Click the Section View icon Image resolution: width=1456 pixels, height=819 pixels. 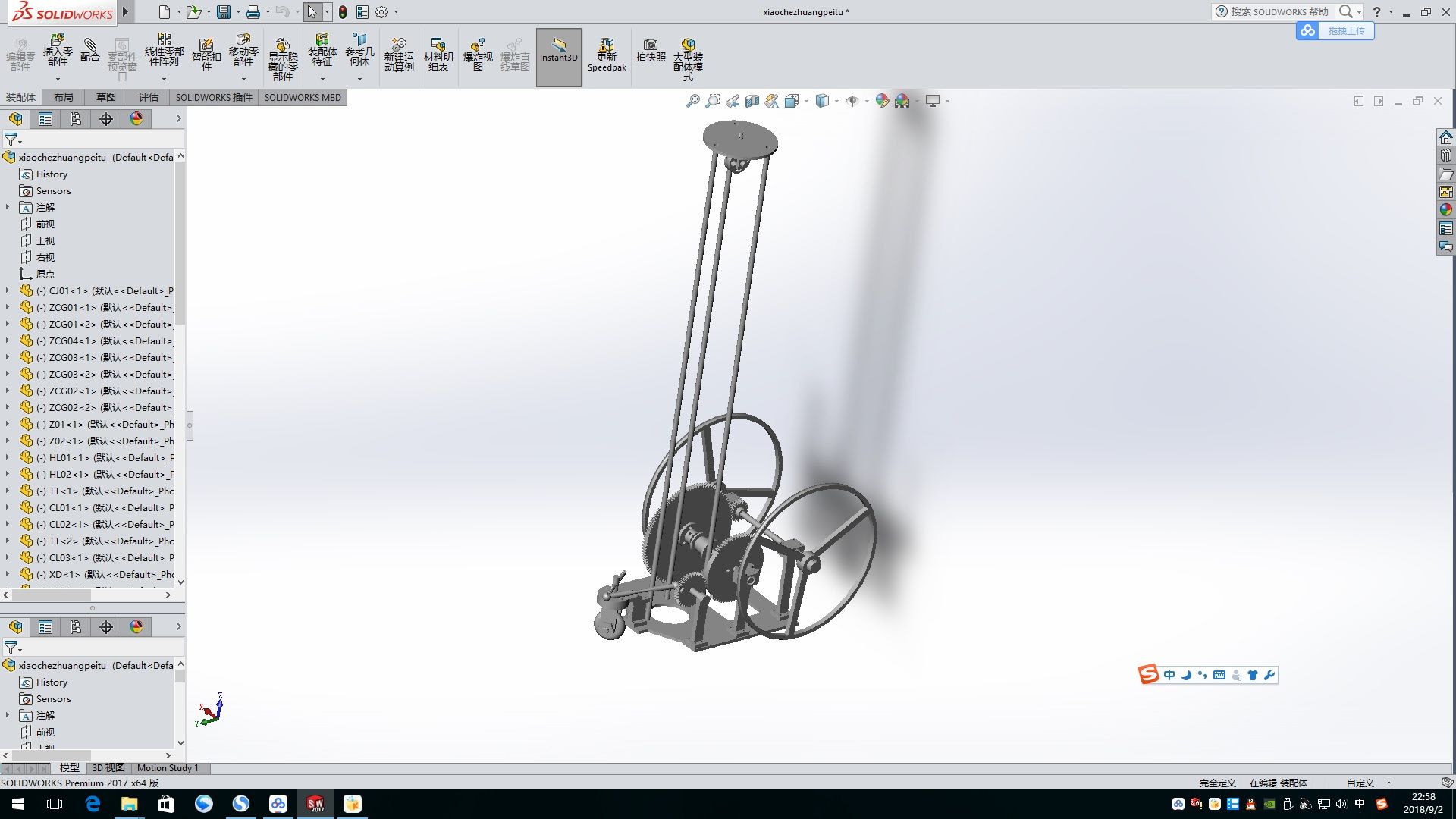click(x=752, y=101)
